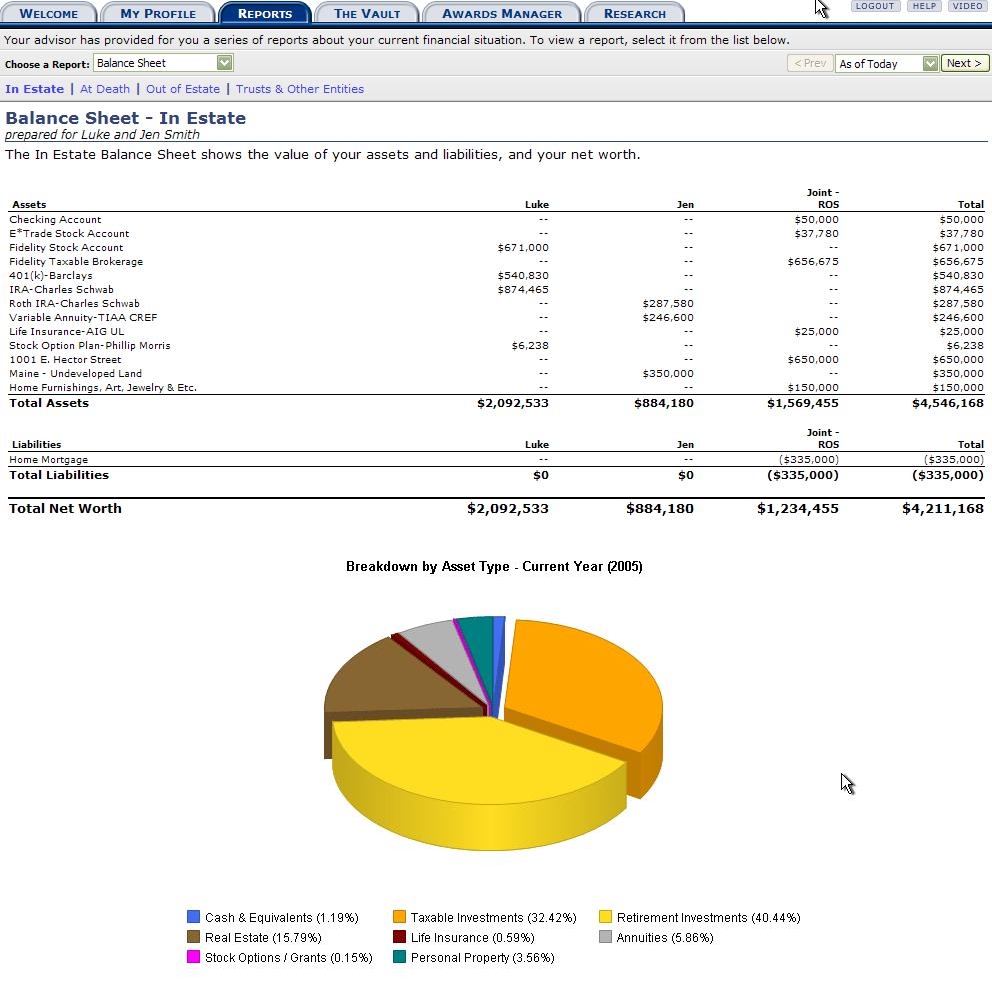The width and height of the screenshot is (992, 1005).
Task: Open the Out of Estate view
Action: (x=183, y=89)
